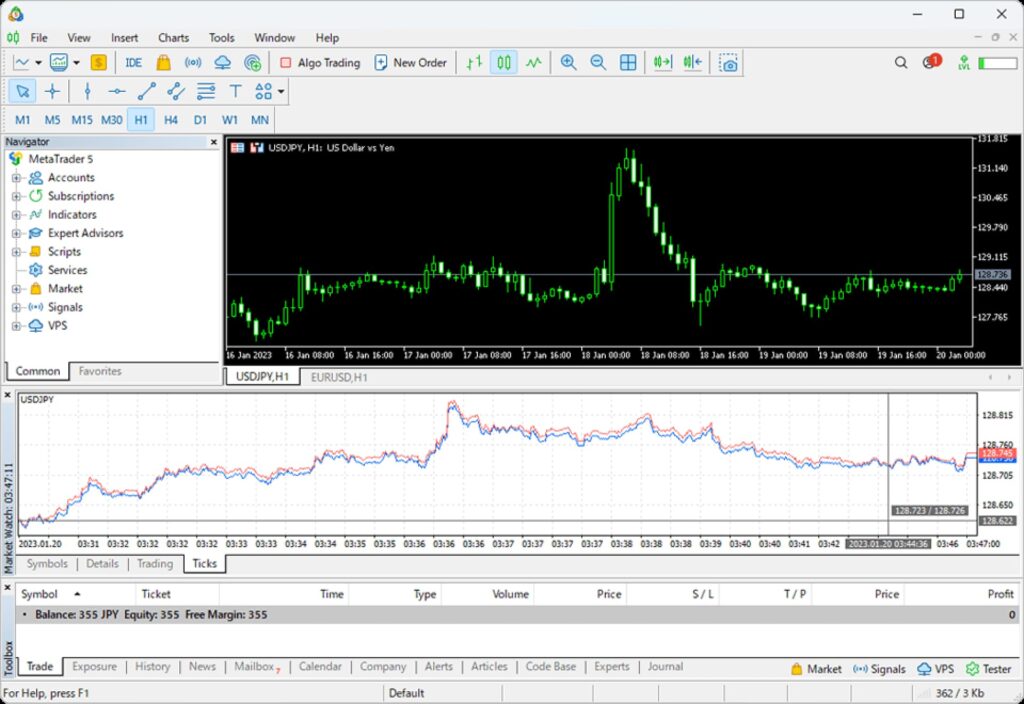Take a chart screenshot with camera icon

click(728, 63)
